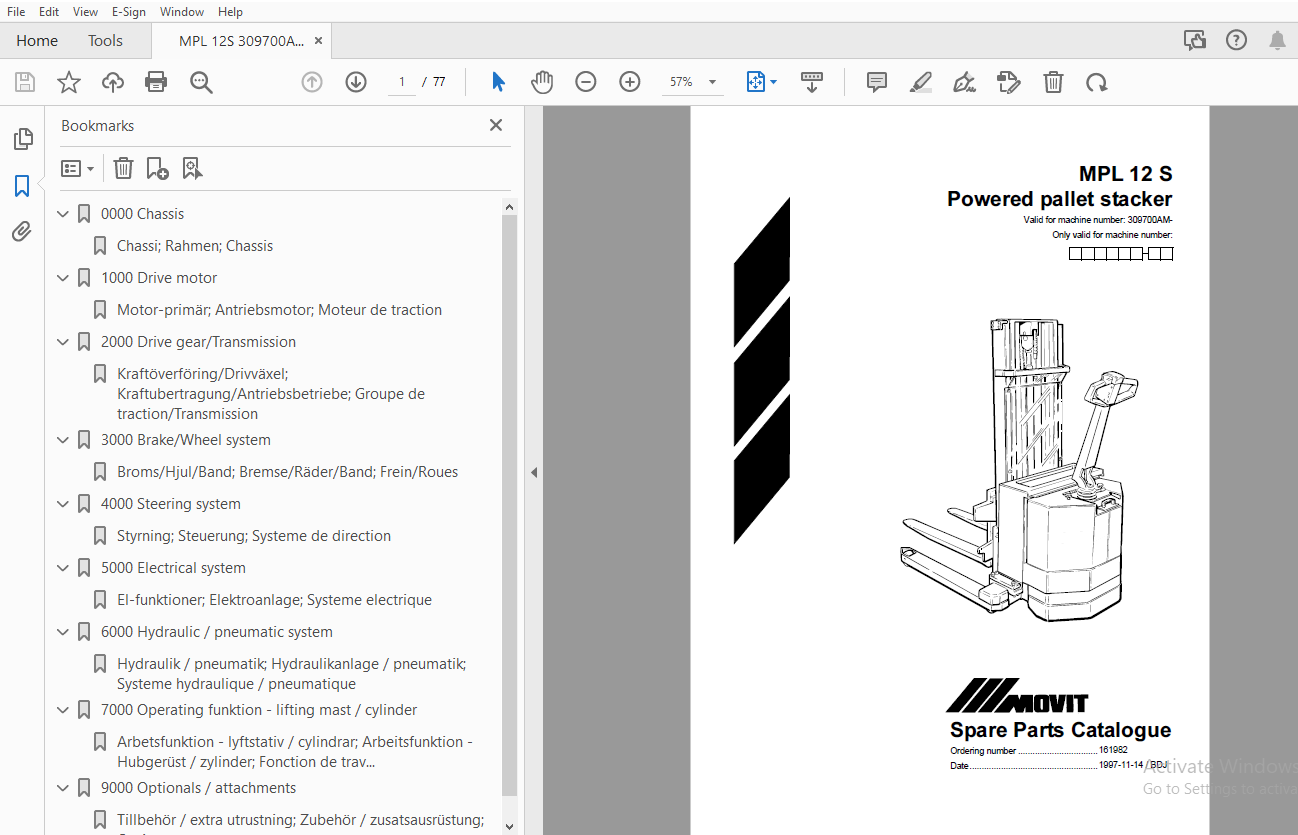This screenshot has height=835, width=1298.
Task: Open notifications bell
Action: click(x=1277, y=40)
